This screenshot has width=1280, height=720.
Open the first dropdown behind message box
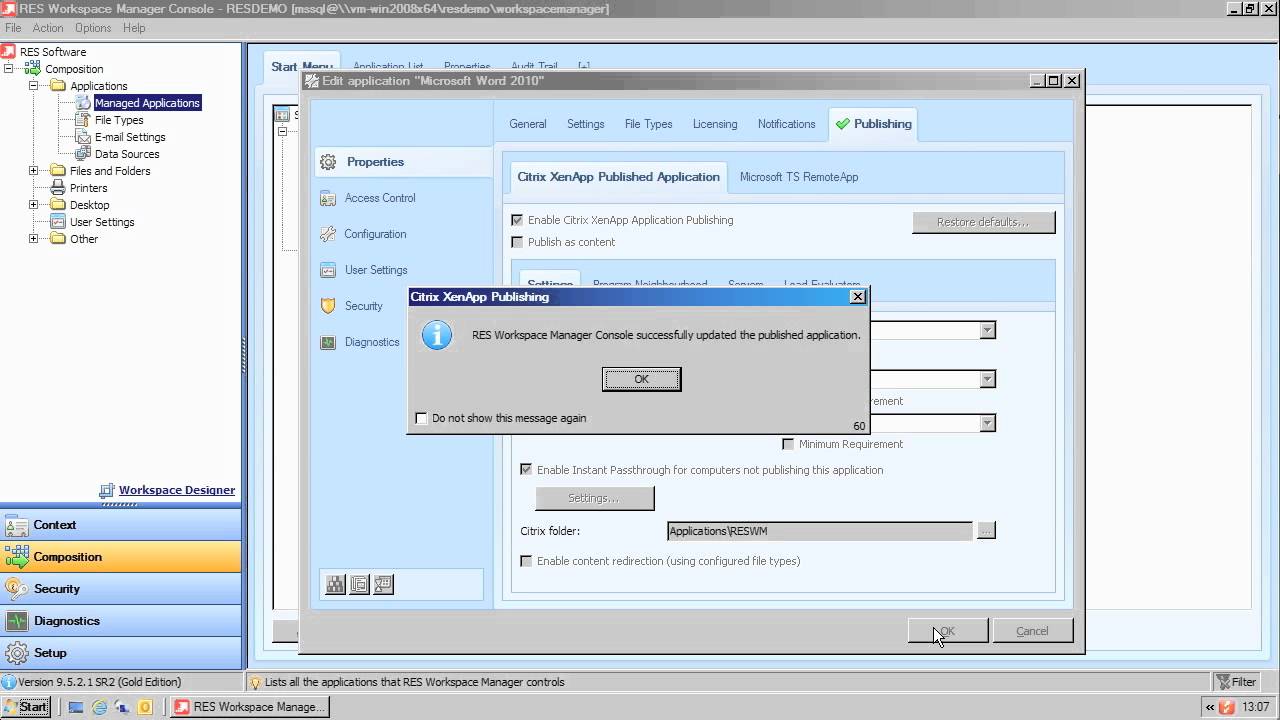click(987, 330)
